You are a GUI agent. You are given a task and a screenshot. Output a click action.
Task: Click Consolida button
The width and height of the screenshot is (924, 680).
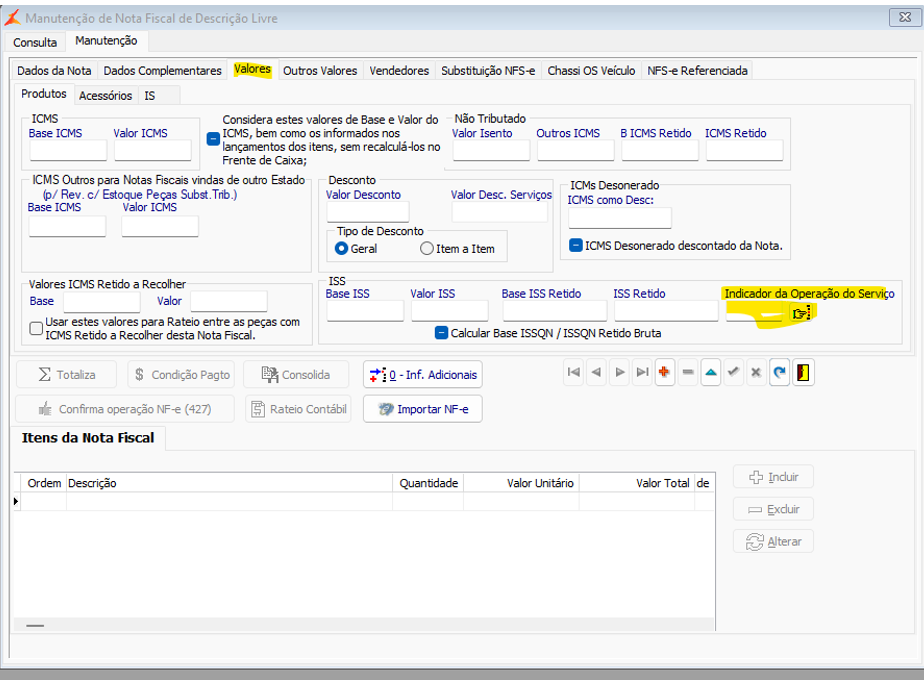coord(296,375)
